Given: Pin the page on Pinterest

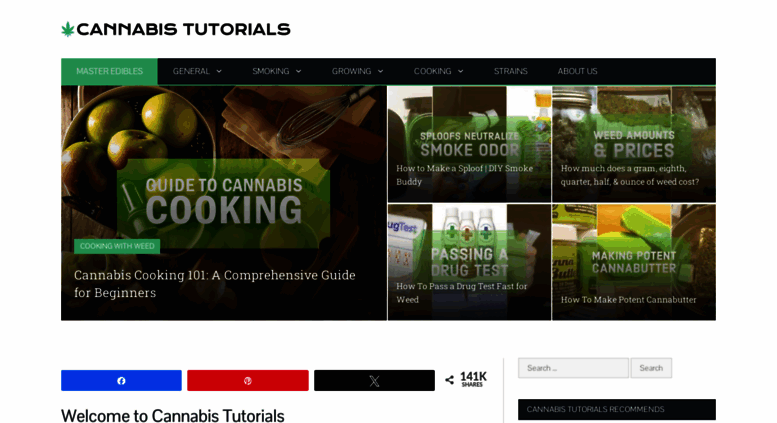Looking at the screenshot, I should pos(248,380).
